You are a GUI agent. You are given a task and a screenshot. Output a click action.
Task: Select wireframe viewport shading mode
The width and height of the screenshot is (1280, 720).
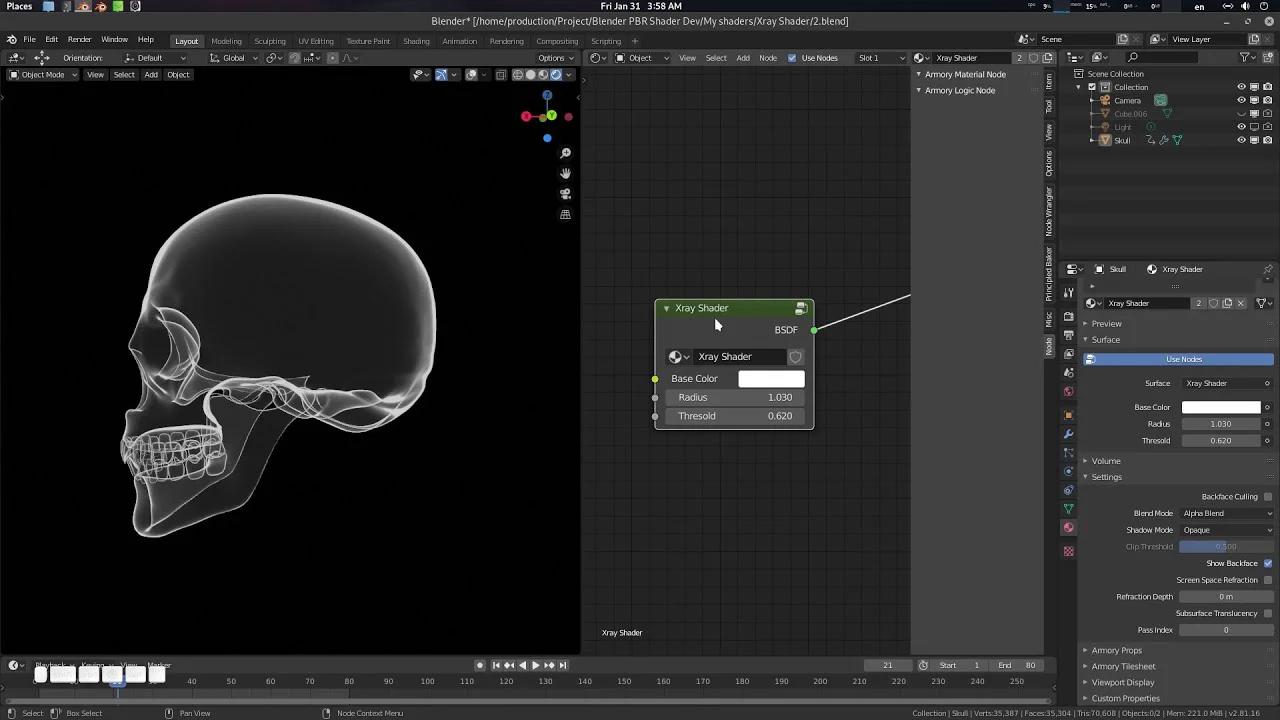pos(518,75)
